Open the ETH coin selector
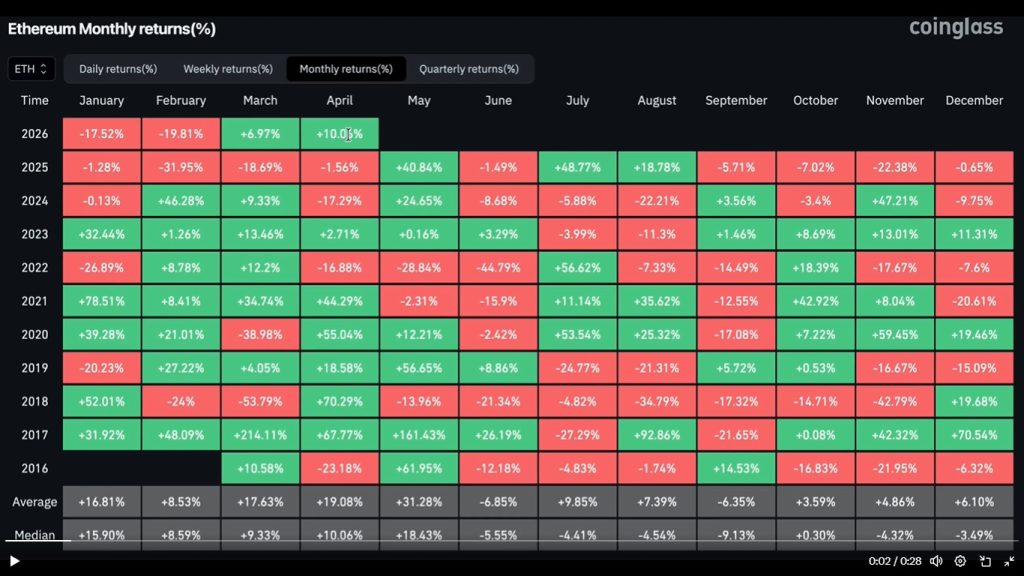1024x576 pixels. coord(30,68)
